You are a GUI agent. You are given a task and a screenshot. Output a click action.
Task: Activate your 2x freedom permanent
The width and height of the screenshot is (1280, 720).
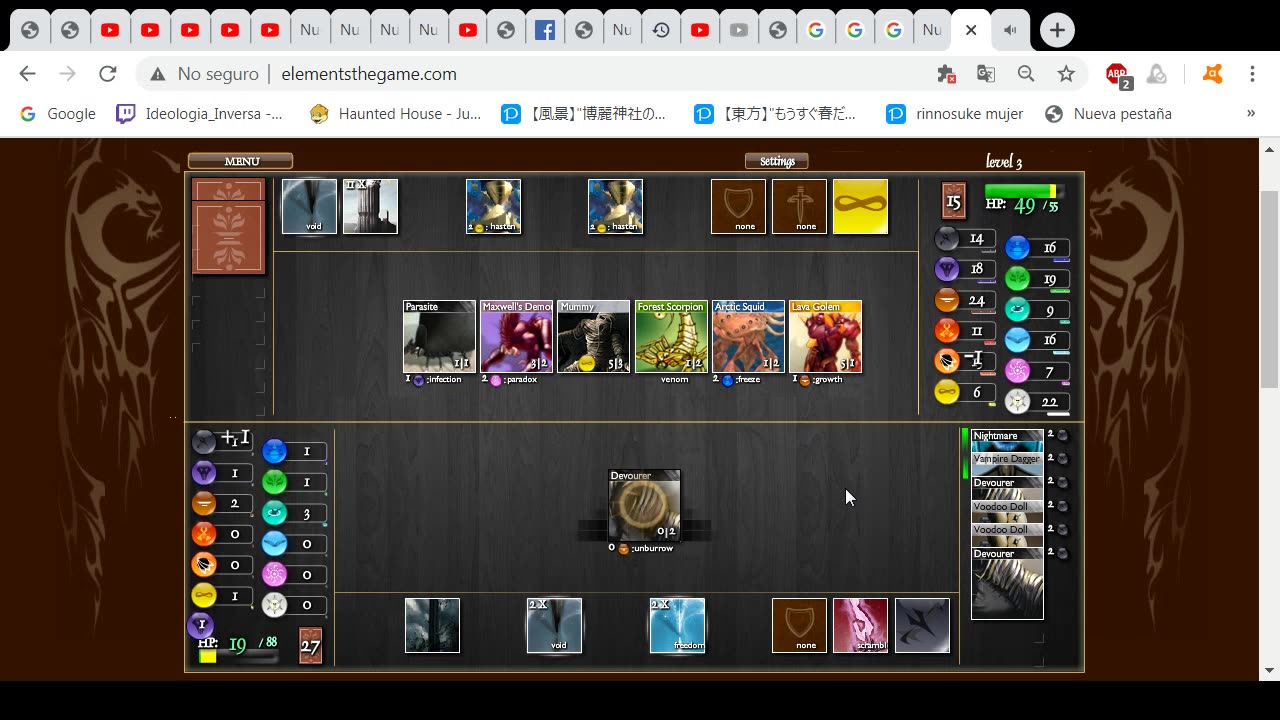click(677, 625)
